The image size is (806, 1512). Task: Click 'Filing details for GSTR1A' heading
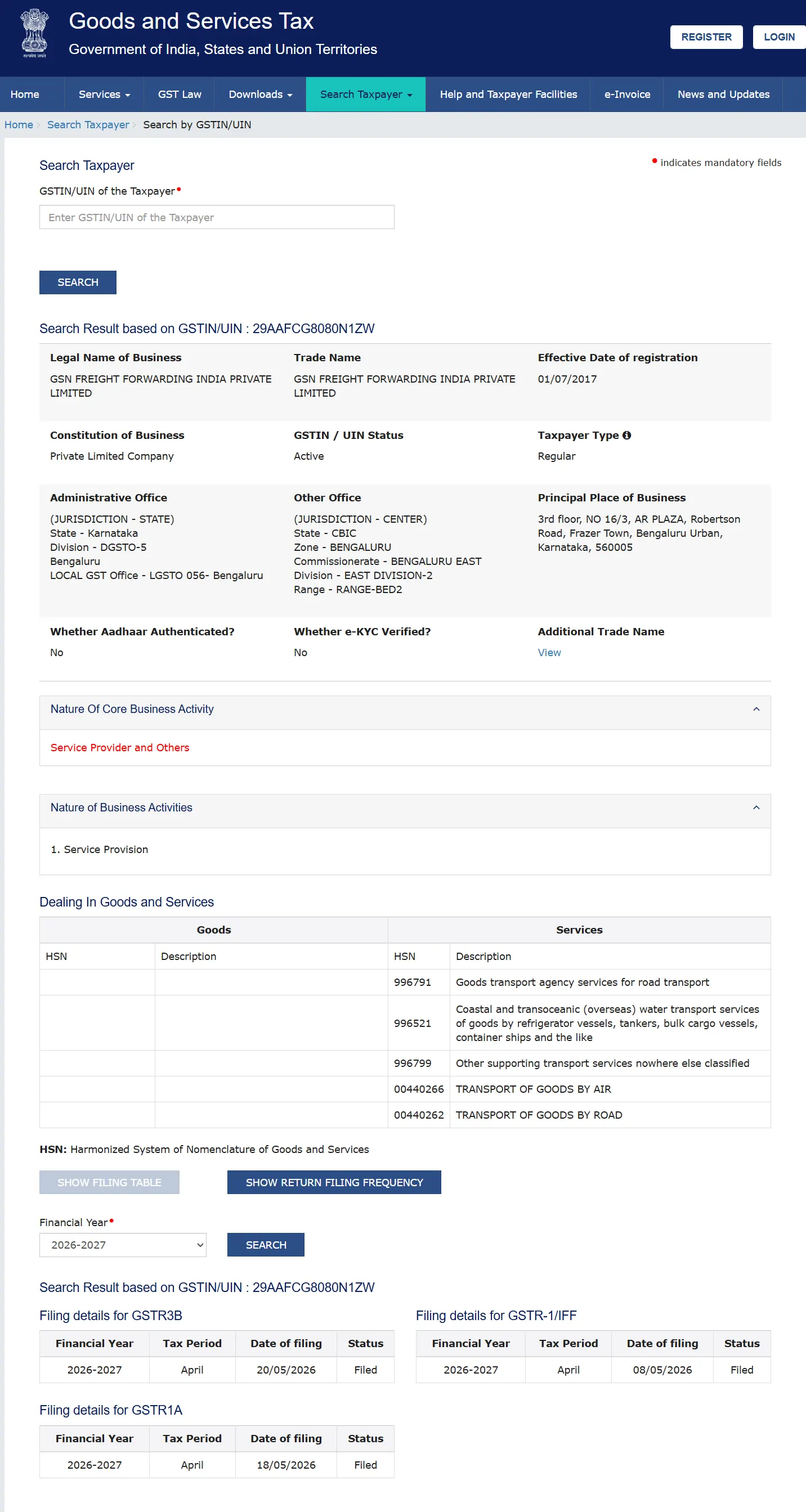111,1411
